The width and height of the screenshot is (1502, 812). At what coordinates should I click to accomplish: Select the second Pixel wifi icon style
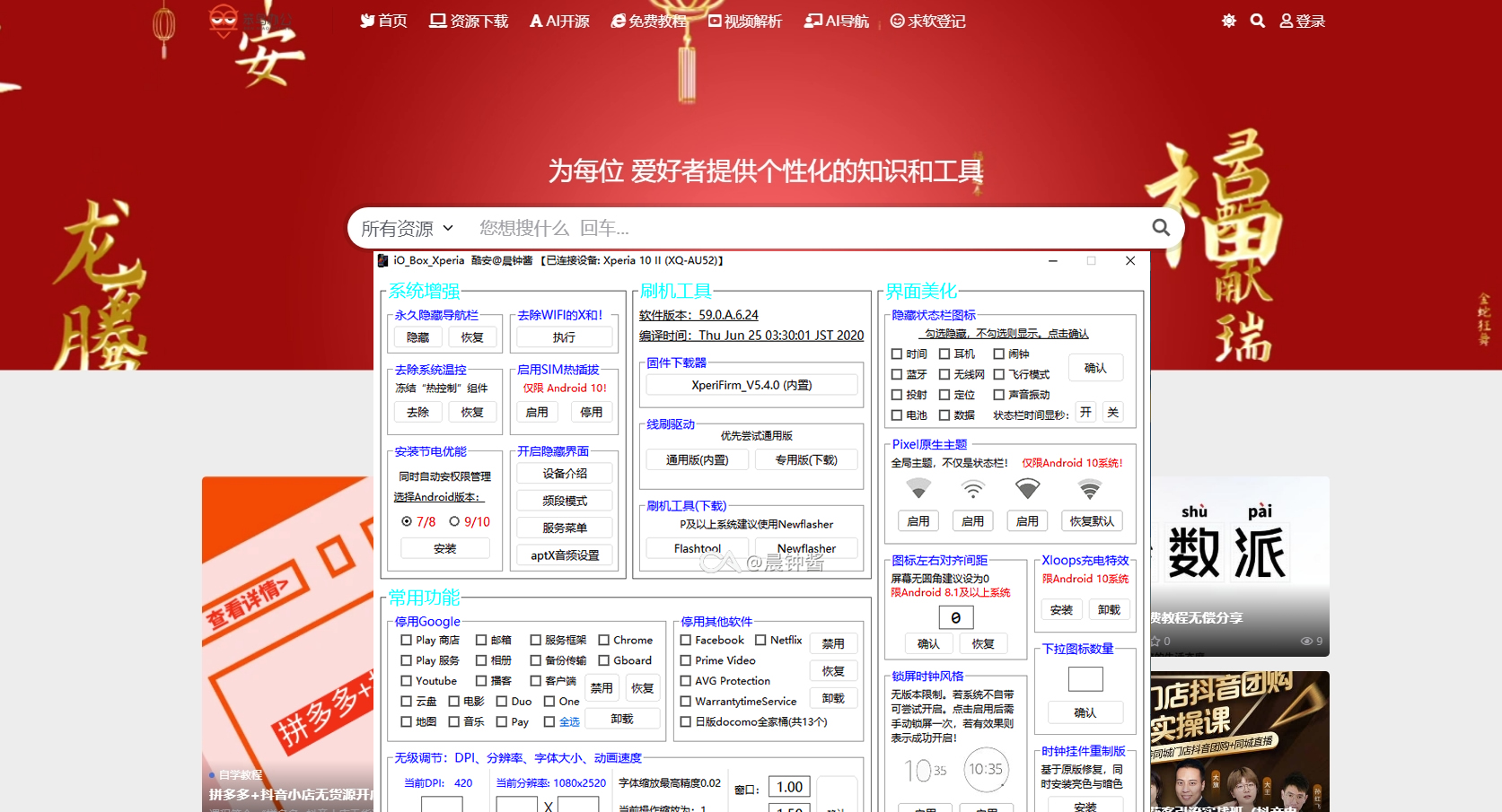972,489
